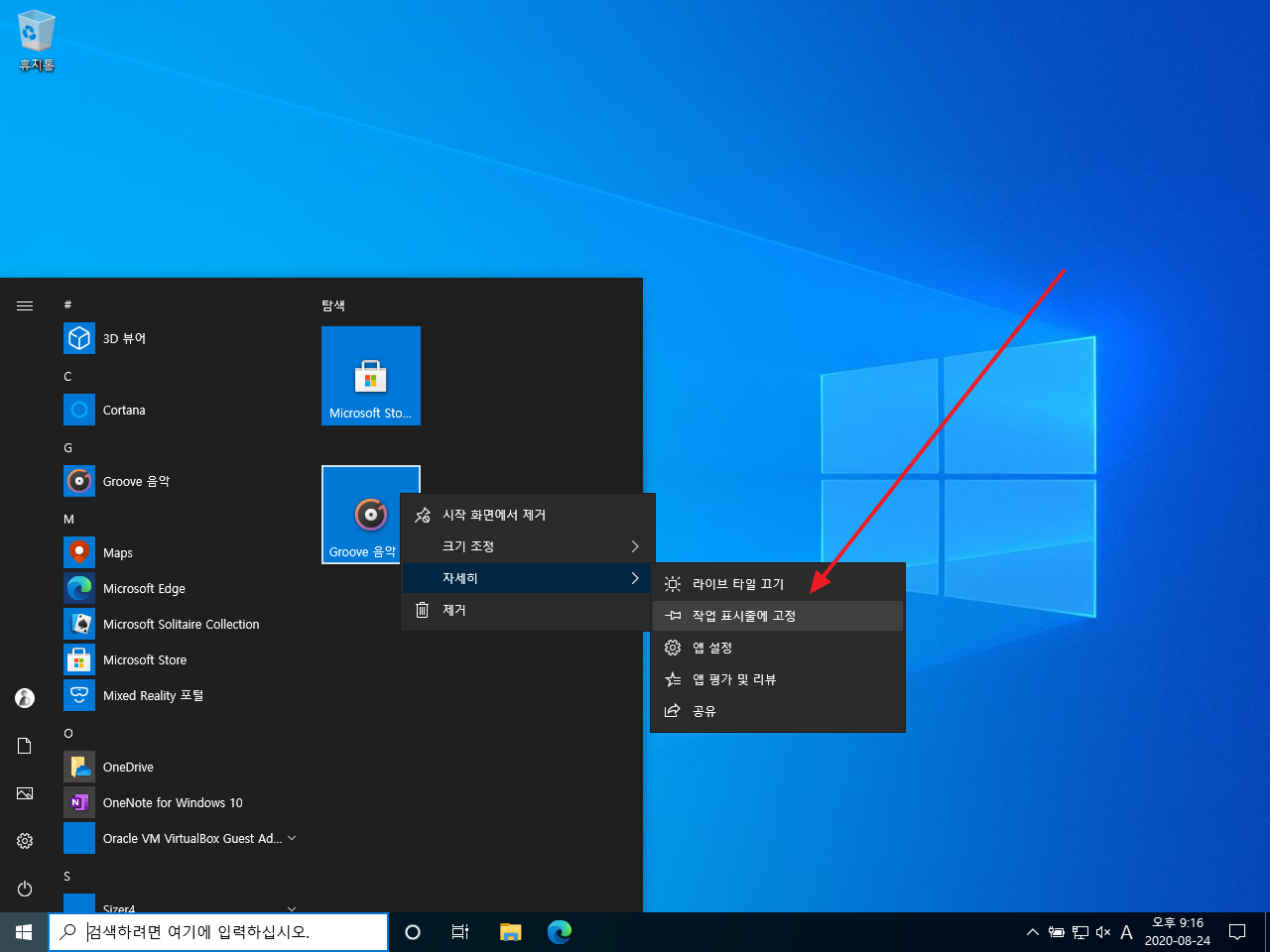Open the user account icon
The image size is (1270, 952).
pos(25,698)
